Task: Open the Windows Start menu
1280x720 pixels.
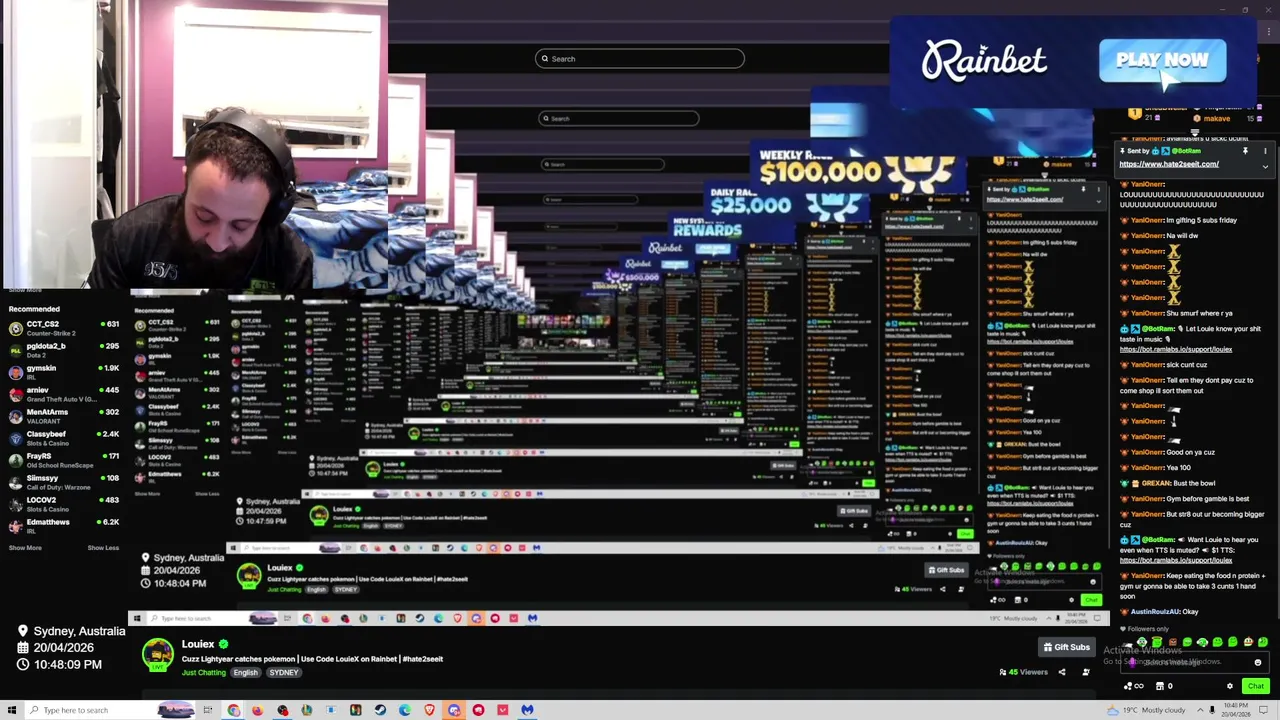Action: [x=12, y=710]
